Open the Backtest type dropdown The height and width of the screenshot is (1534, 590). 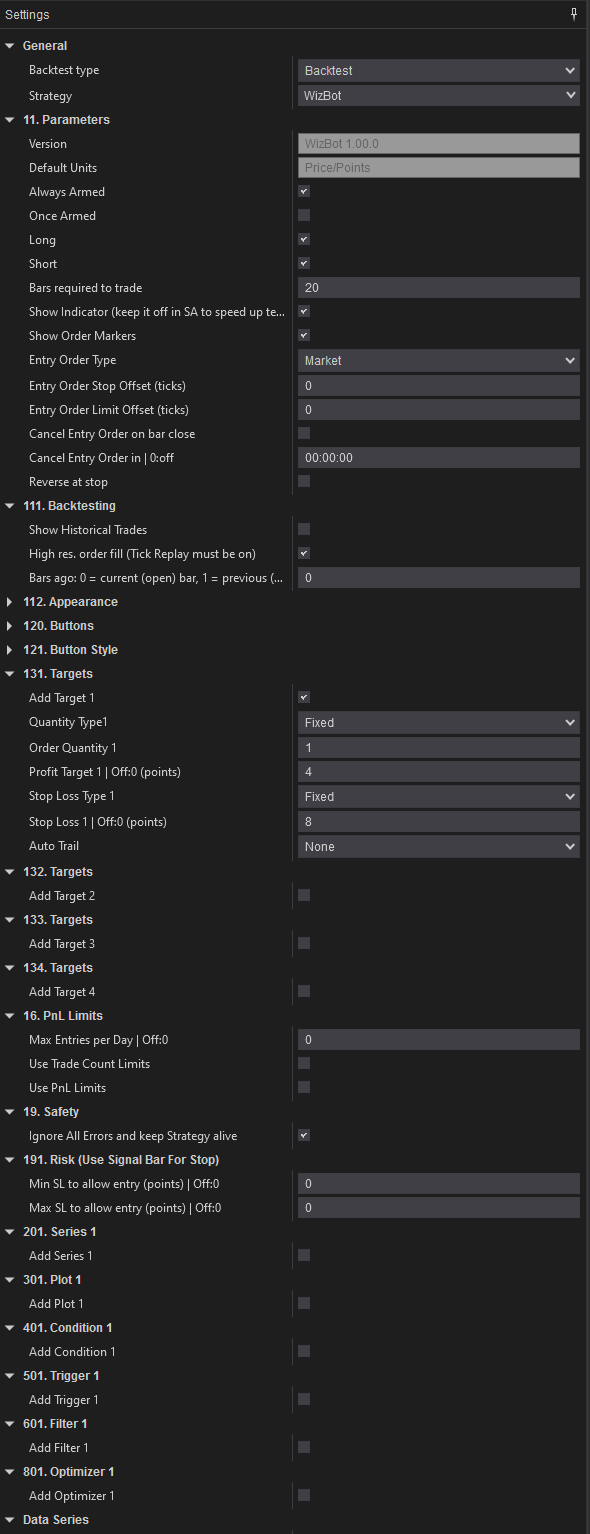click(x=439, y=70)
